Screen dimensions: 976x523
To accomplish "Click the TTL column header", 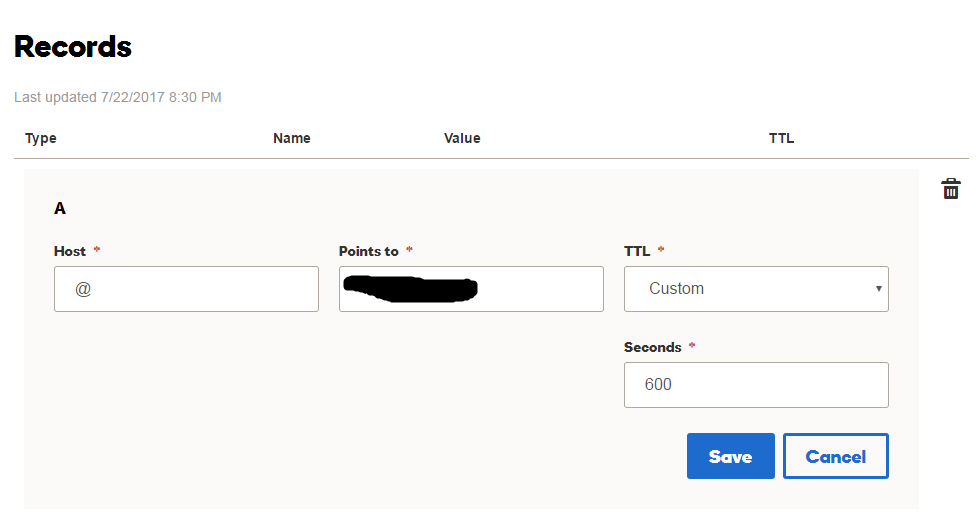I will [x=781, y=138].
